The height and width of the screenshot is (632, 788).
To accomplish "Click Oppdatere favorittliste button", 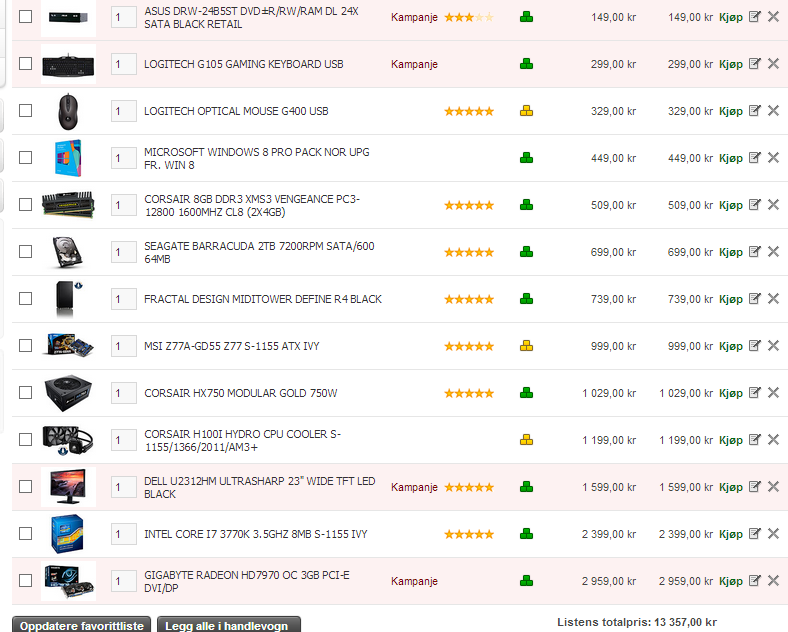I will 81,625.
